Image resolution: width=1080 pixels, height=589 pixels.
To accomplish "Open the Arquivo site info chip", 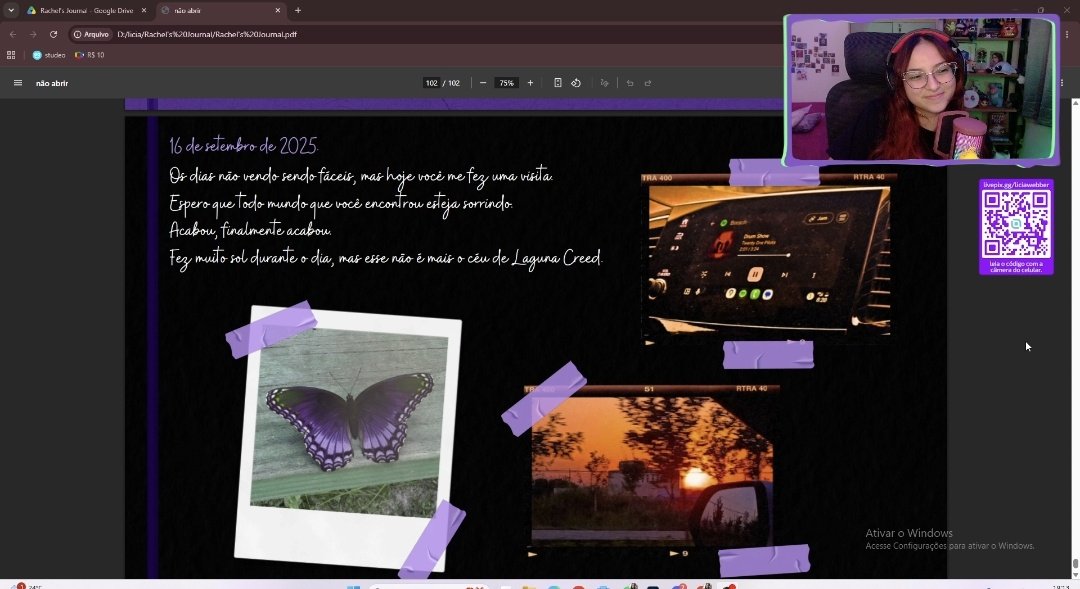I will (92, 34).
